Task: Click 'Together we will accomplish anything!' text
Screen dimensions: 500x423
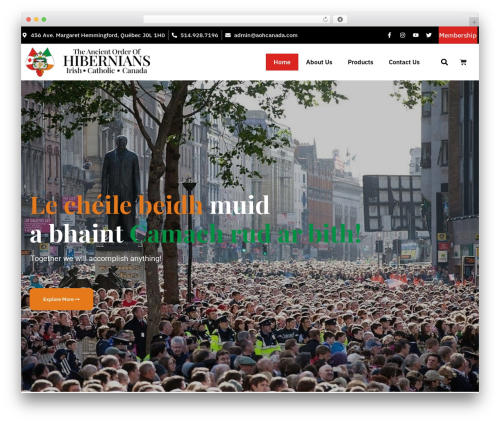Action: [96, 258]
